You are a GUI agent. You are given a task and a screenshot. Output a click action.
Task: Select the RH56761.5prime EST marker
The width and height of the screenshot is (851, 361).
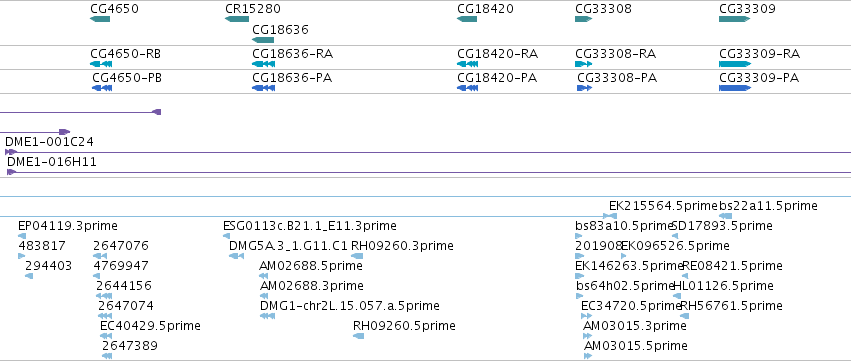pos(683,316)
